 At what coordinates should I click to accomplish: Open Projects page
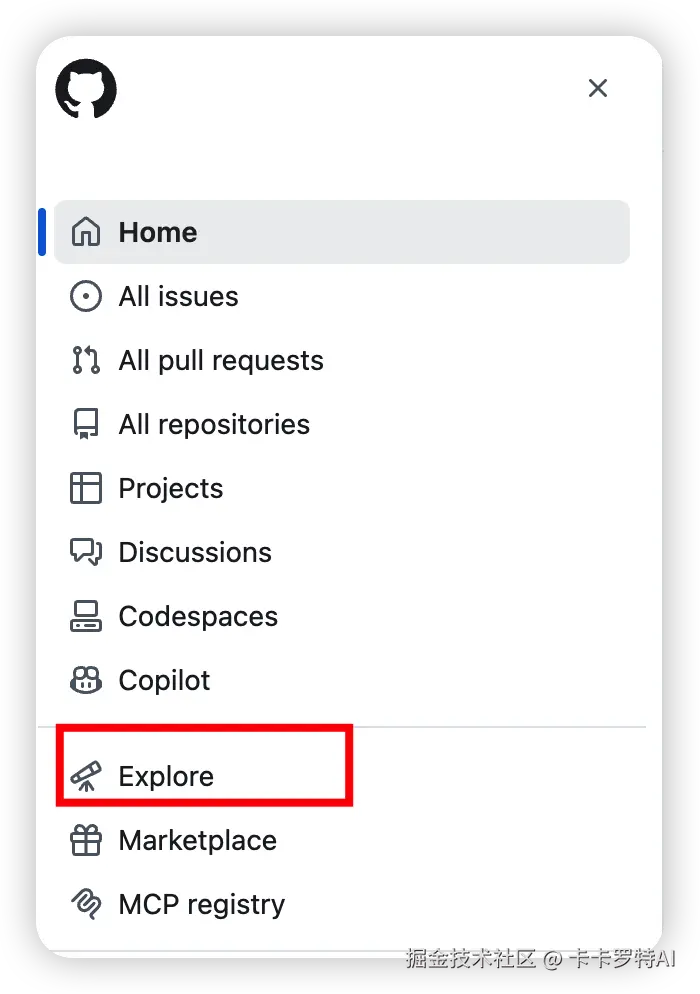pos(342,488)
